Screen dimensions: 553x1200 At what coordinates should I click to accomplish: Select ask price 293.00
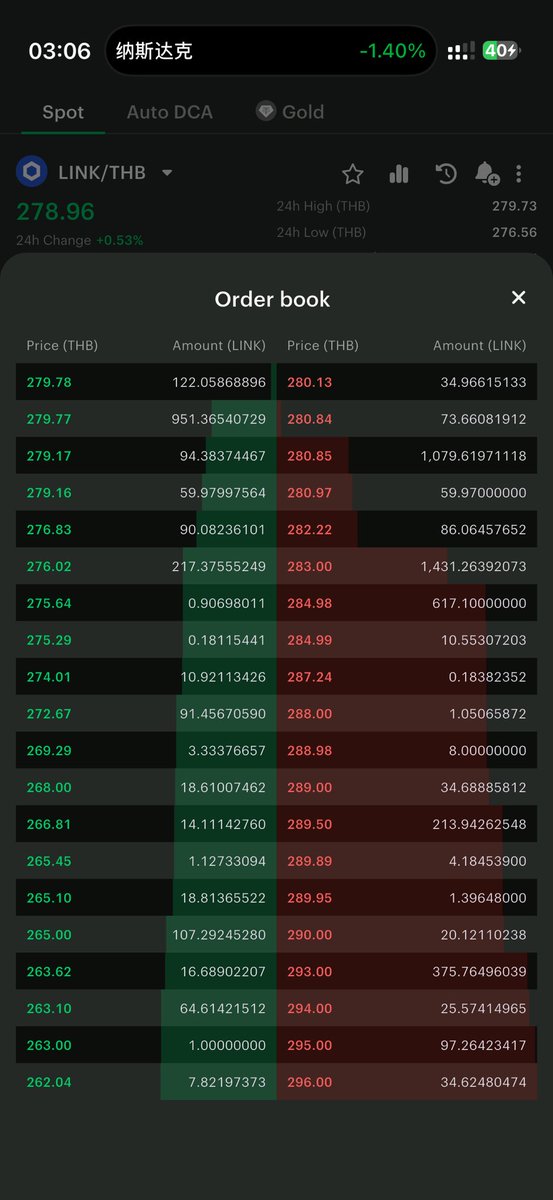[310, 971]
